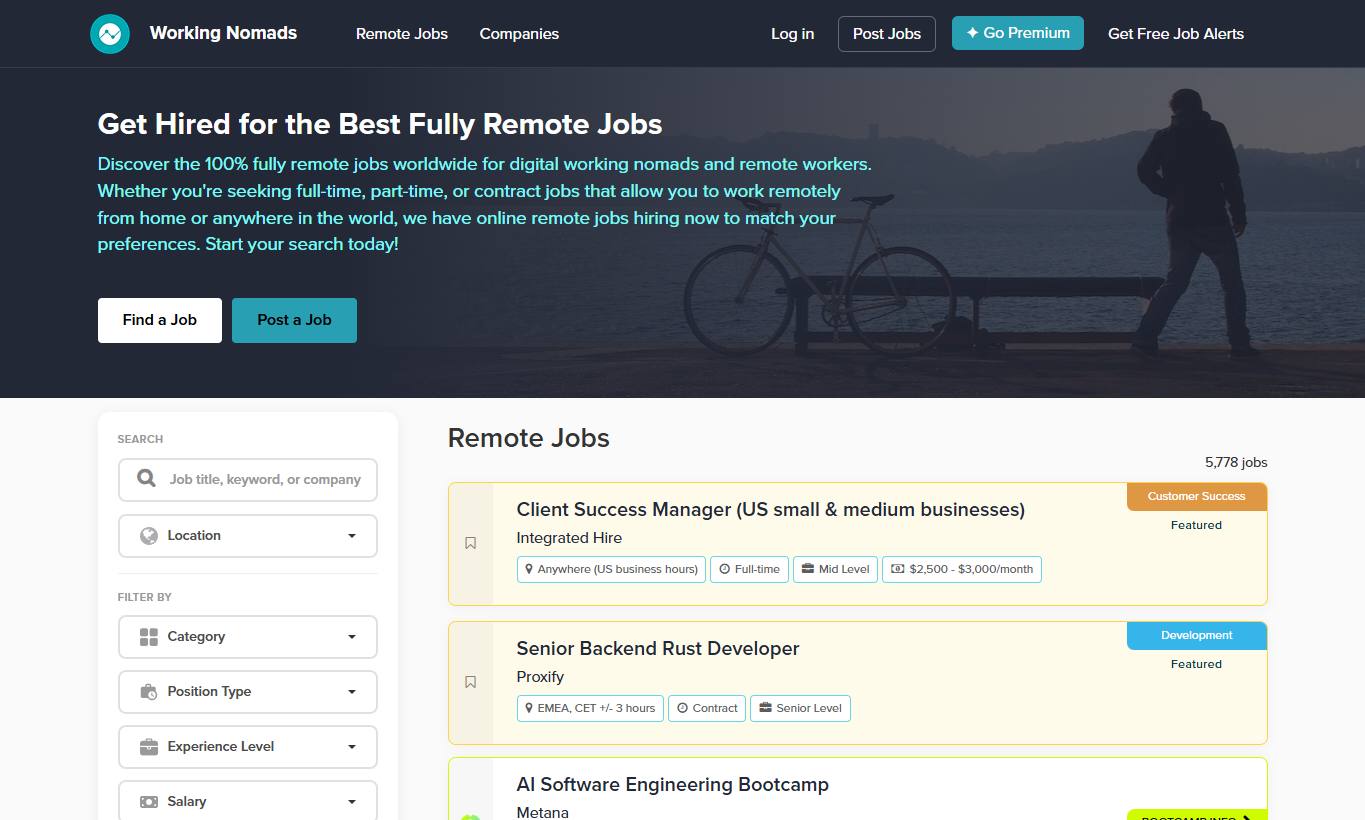The width and height of the screenshot is (1365, 820).
Task: Click the Integrated Hire company name
Action: (569, 538)
